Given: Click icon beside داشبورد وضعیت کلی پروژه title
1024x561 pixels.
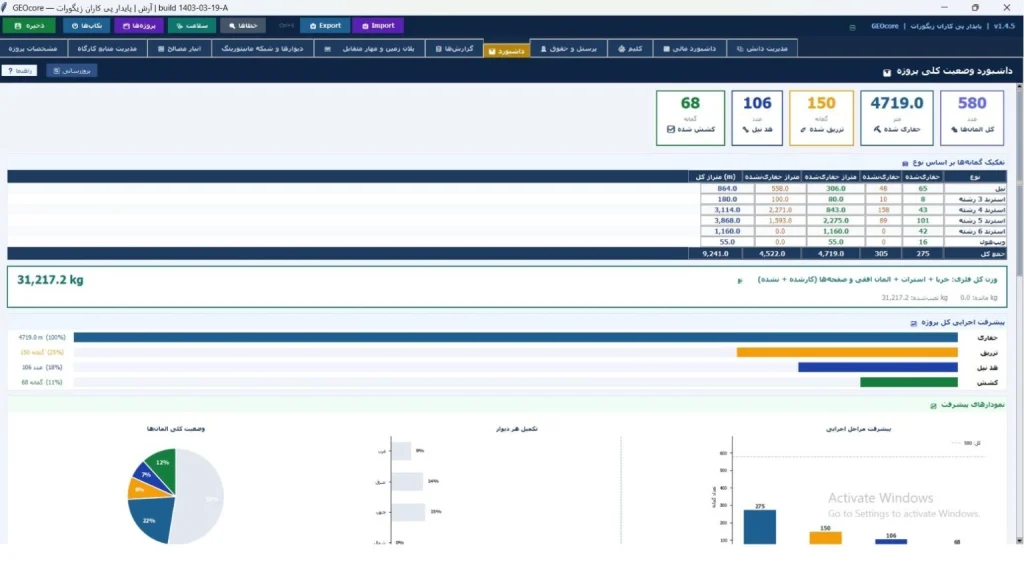Looking at the screenshot, I should point(887,72).
